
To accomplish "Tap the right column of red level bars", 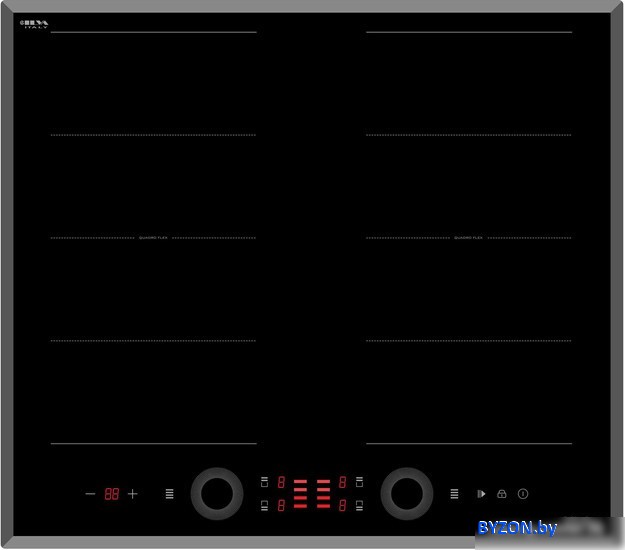I will (323, 494).
